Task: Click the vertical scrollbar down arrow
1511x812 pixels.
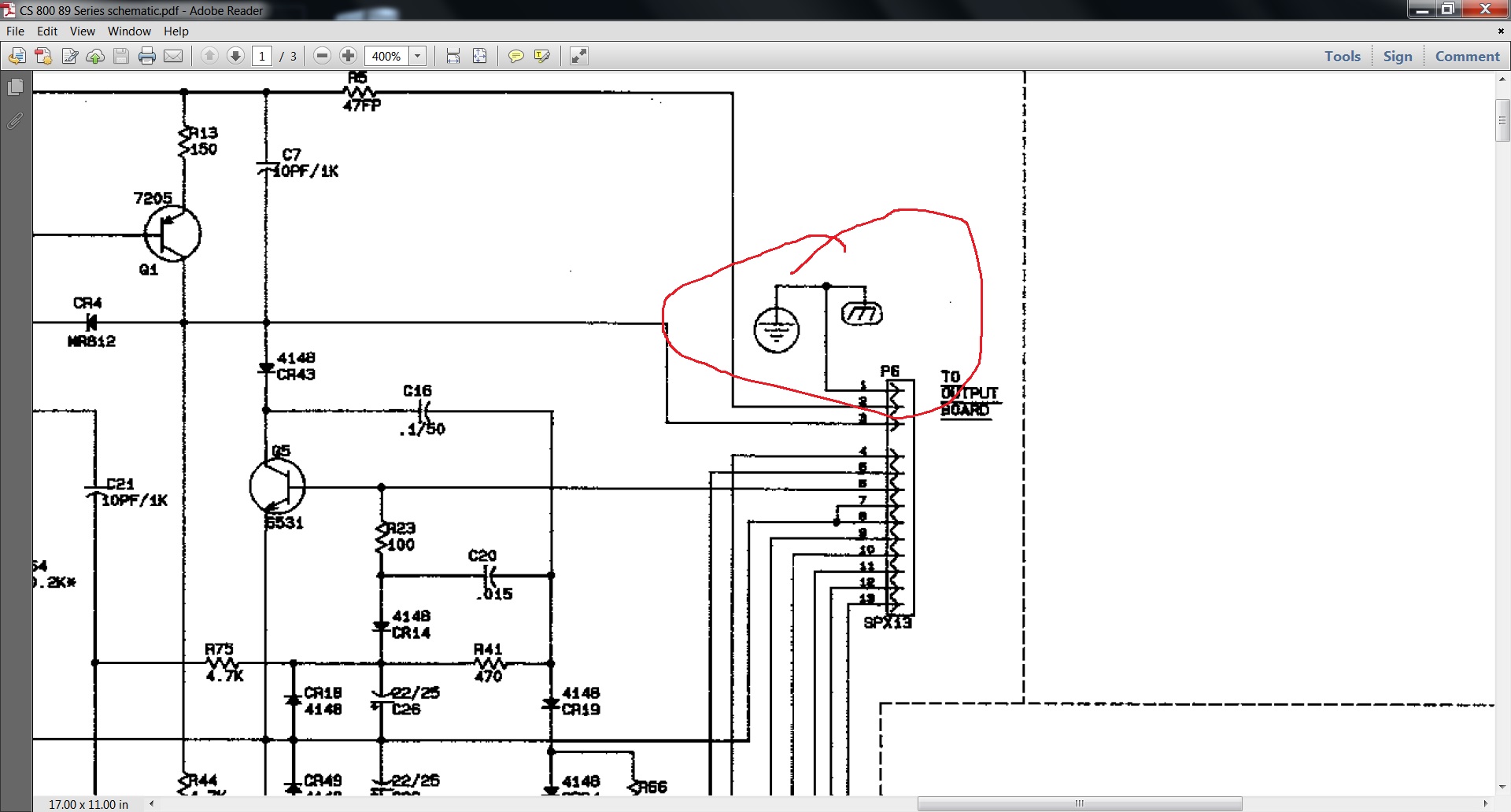Action: coord(1502,786)
